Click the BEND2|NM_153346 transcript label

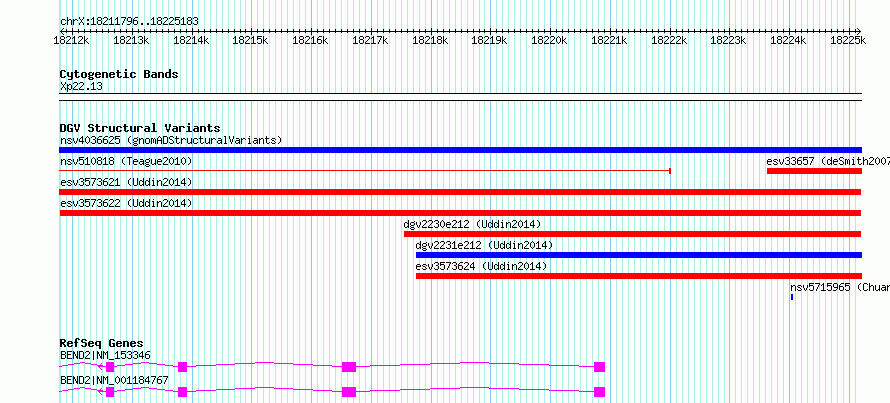tap(105, 355)
